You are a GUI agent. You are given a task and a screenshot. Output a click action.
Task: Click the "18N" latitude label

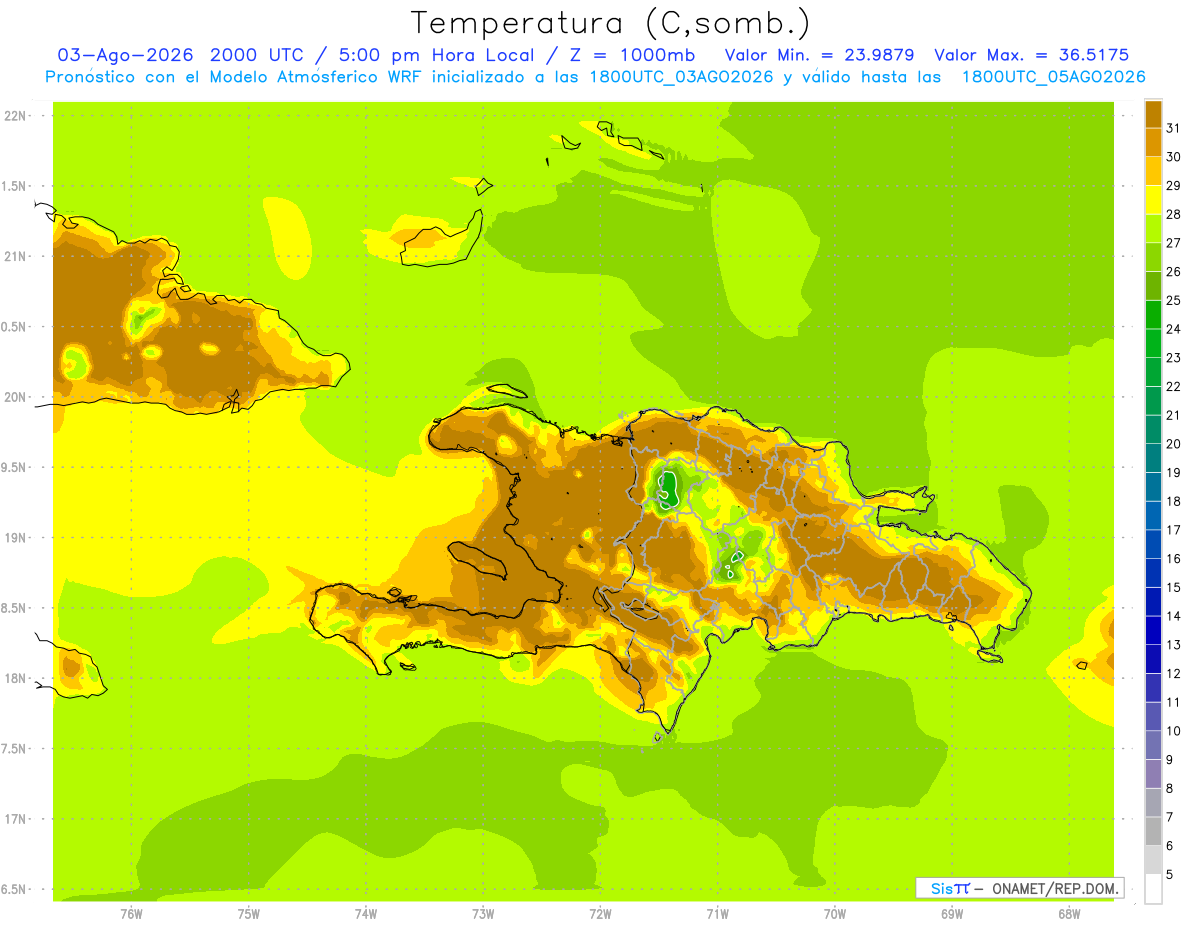coord(16,678)
